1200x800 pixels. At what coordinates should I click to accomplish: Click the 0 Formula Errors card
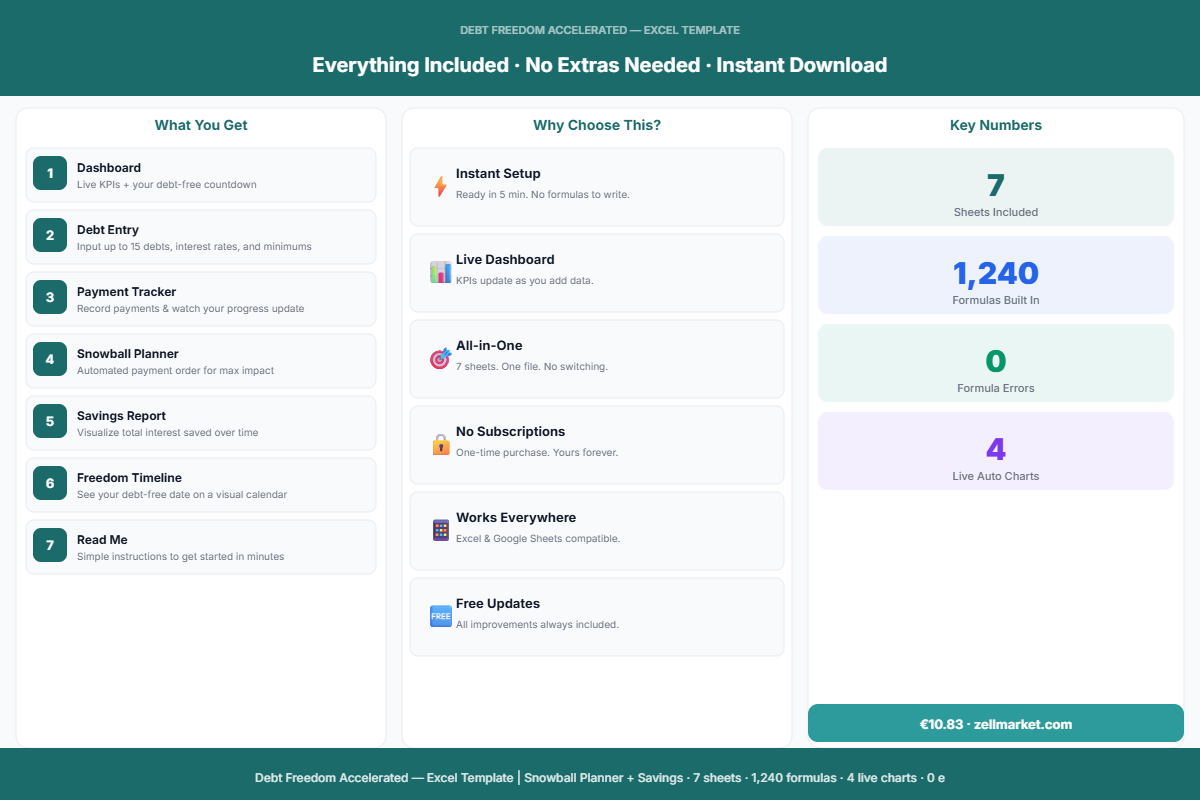[x=995, y=363]
